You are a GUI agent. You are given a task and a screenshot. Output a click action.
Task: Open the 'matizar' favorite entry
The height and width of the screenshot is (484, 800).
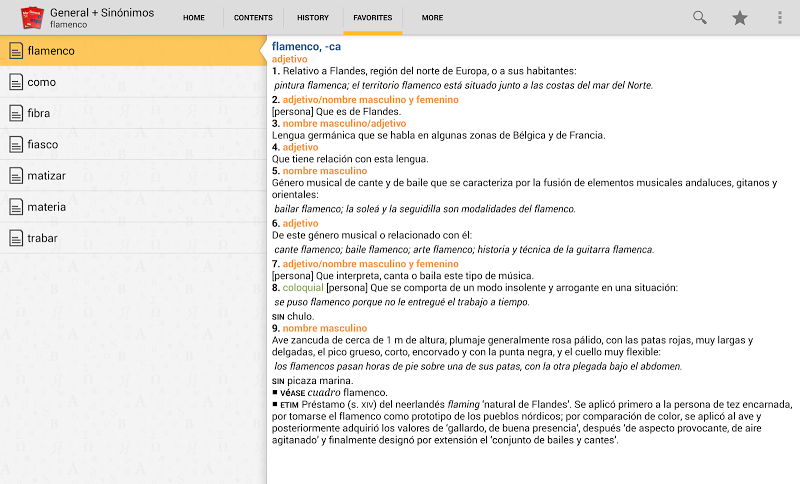[133, 175]
